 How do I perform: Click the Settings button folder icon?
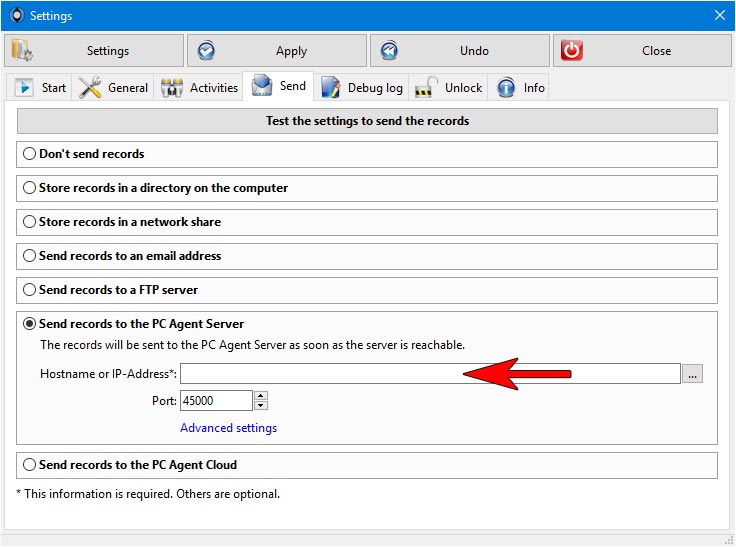tap(22, 51)
